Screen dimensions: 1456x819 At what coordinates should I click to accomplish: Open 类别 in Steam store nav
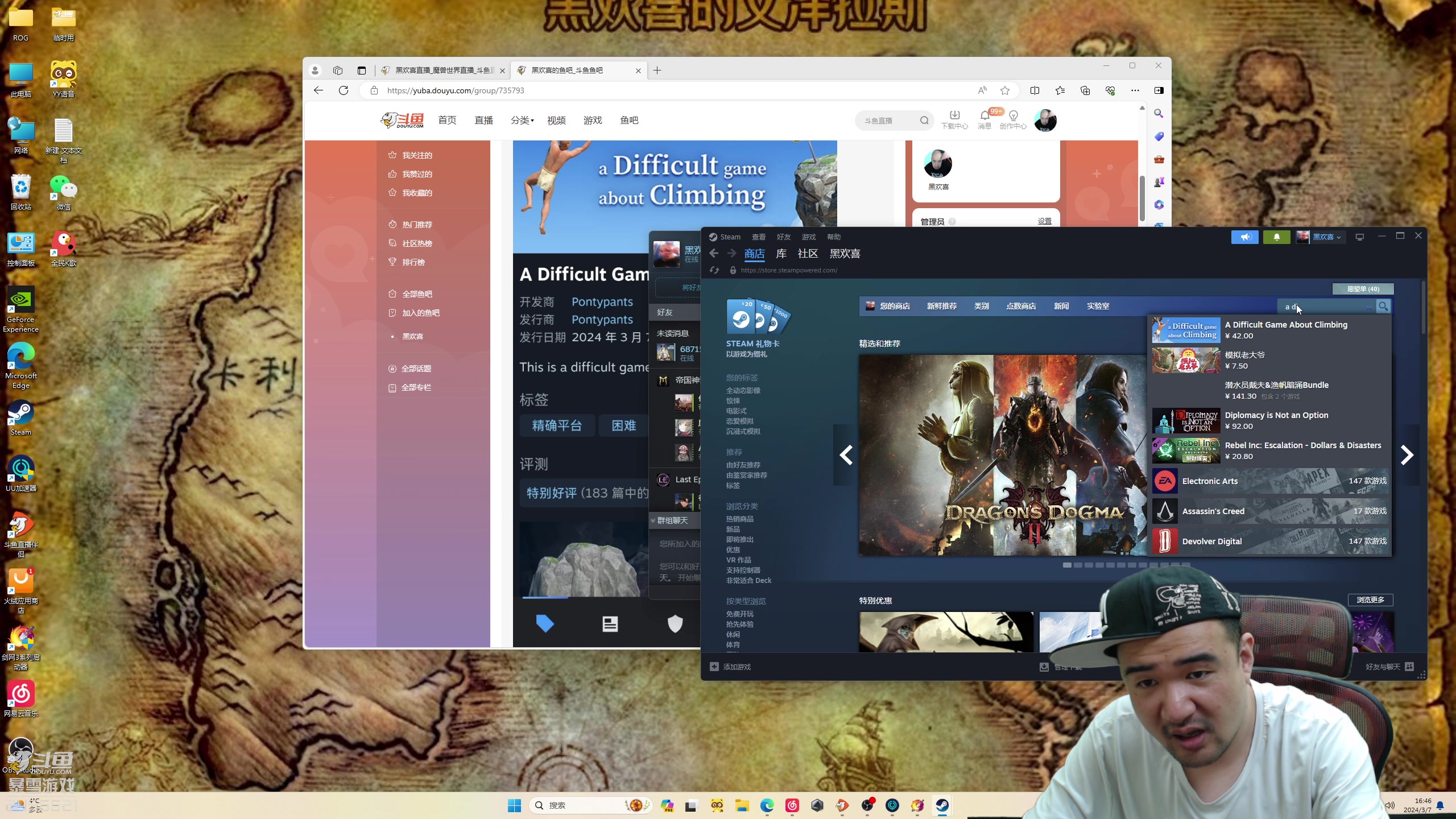point(981,306)
